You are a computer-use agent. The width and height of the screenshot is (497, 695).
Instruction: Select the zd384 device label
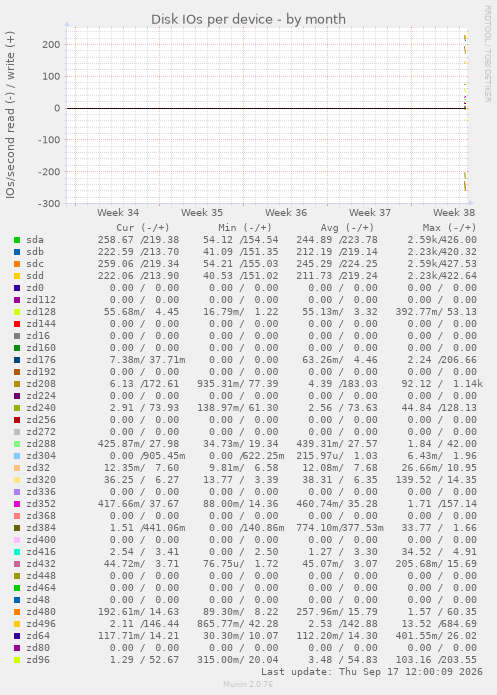41,527
